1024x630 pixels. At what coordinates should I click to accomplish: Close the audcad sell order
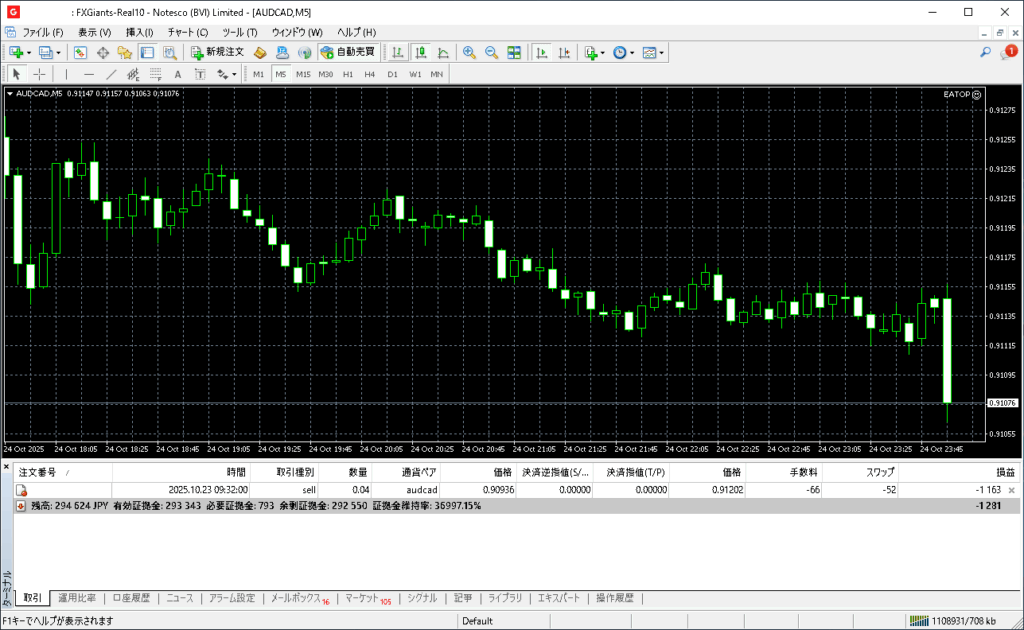(1011, 490)
